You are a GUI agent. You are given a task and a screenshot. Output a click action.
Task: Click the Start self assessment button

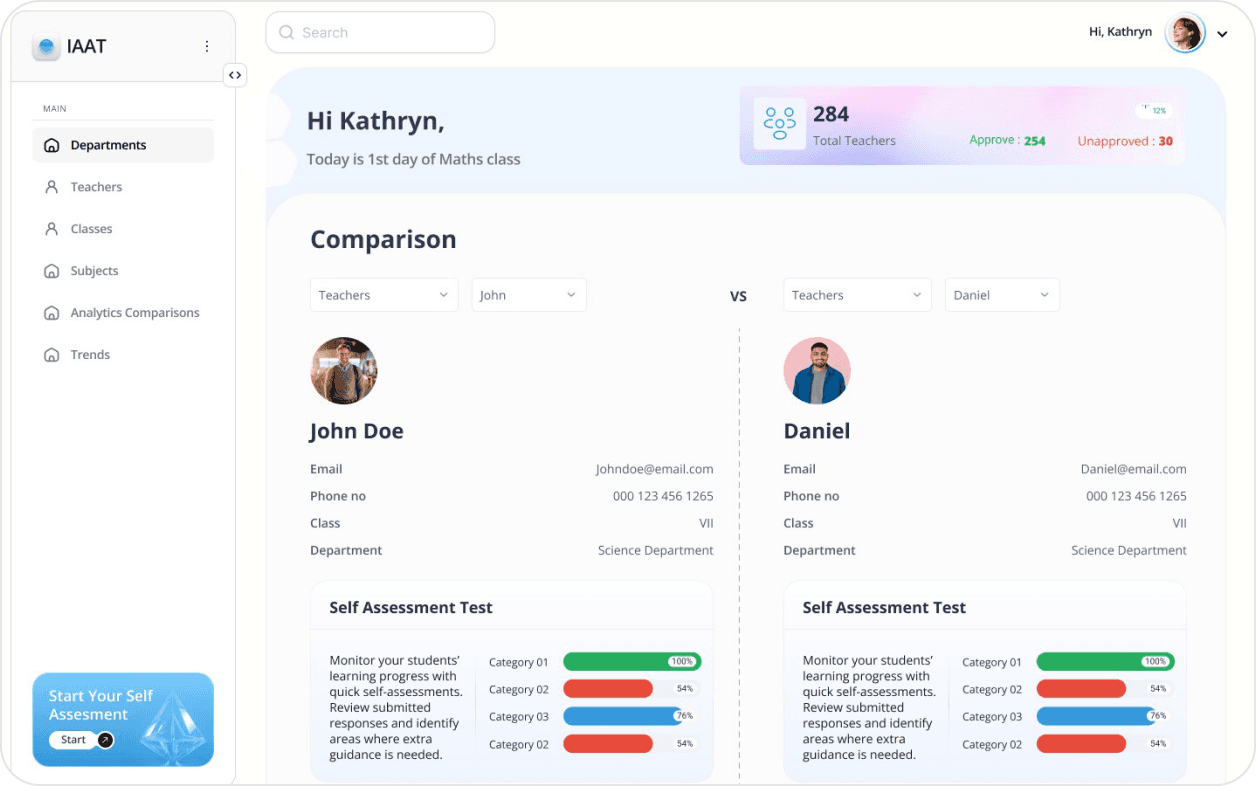(82, 740)
